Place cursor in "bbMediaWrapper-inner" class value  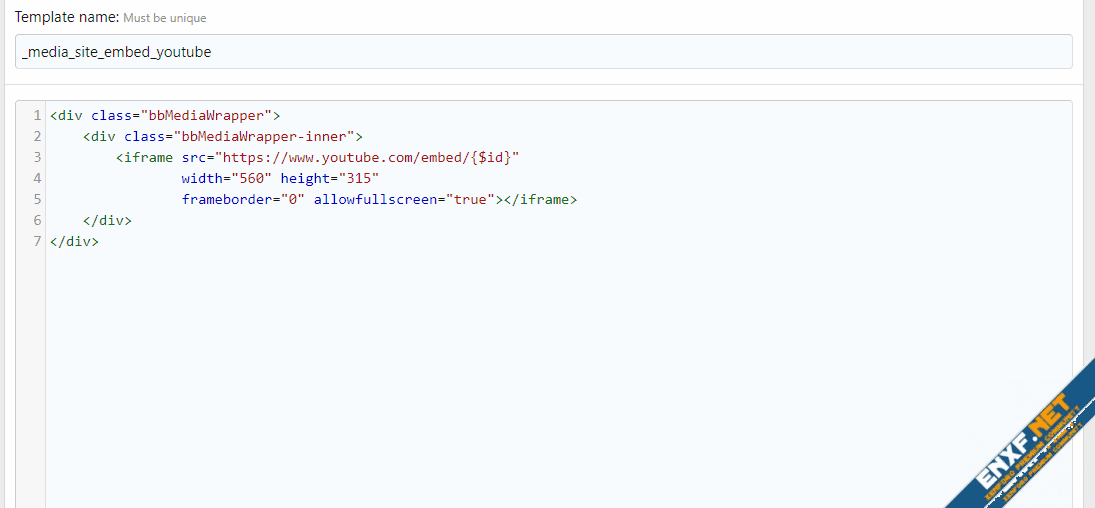pyautogui.click(x=263, y=136)
